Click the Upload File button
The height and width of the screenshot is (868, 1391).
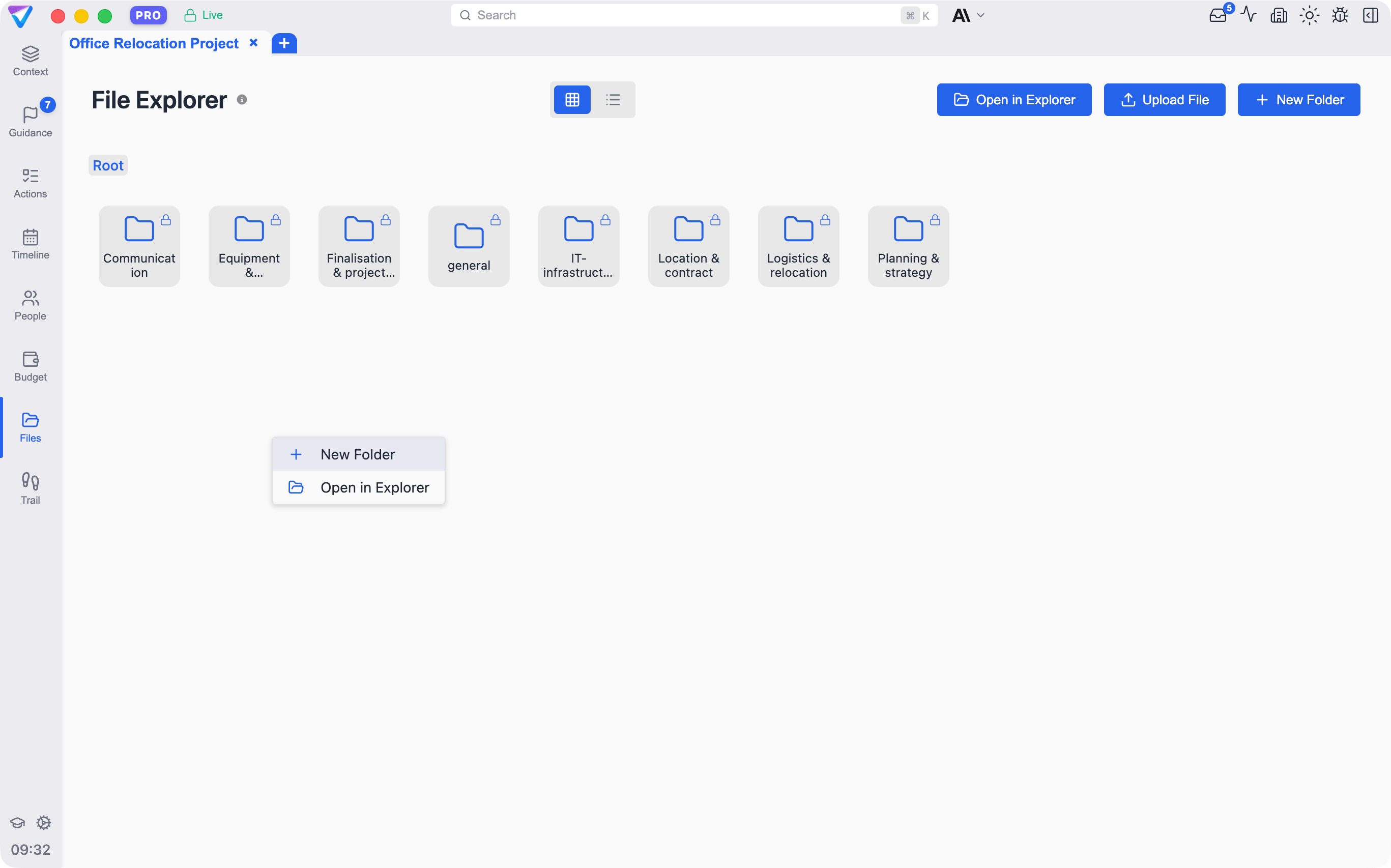1164,99
